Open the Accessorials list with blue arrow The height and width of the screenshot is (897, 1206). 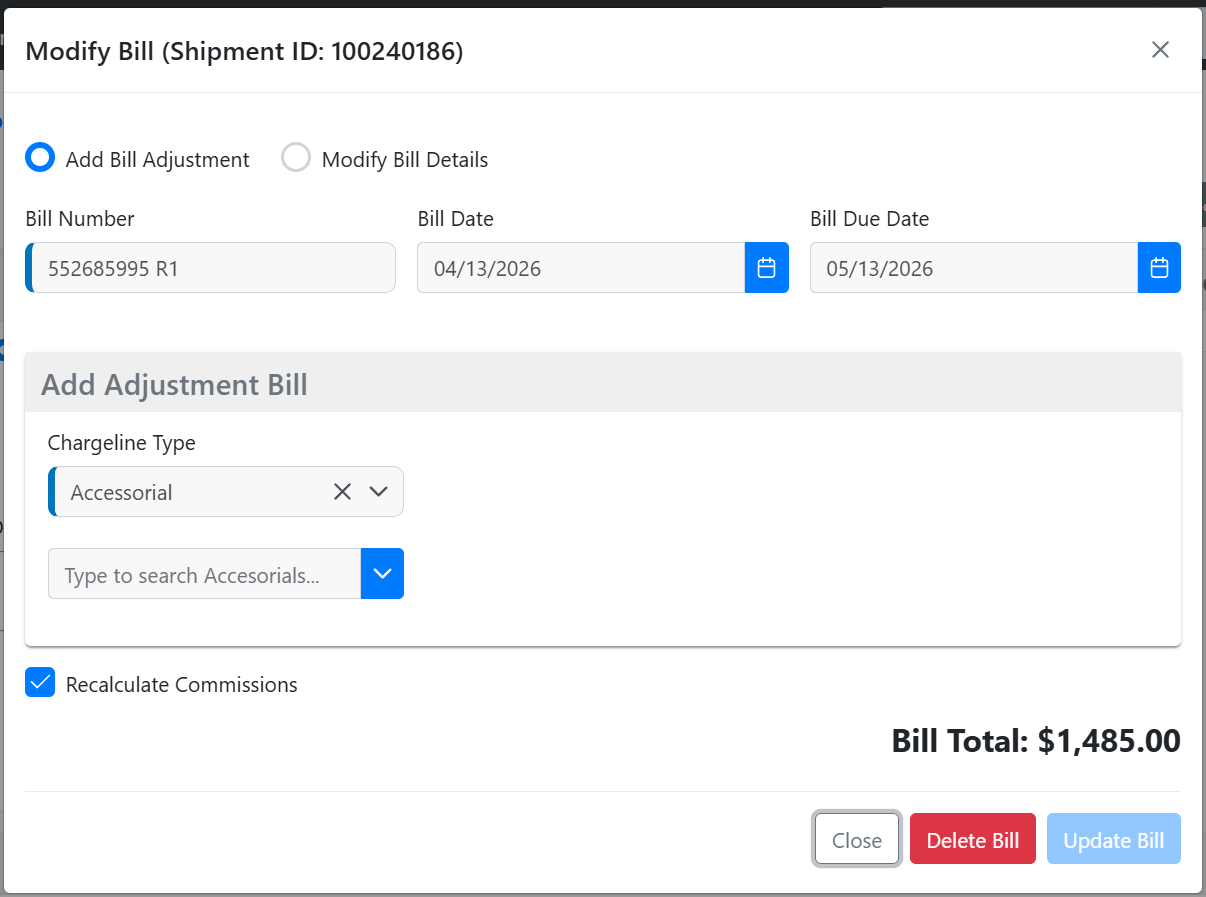382,573
